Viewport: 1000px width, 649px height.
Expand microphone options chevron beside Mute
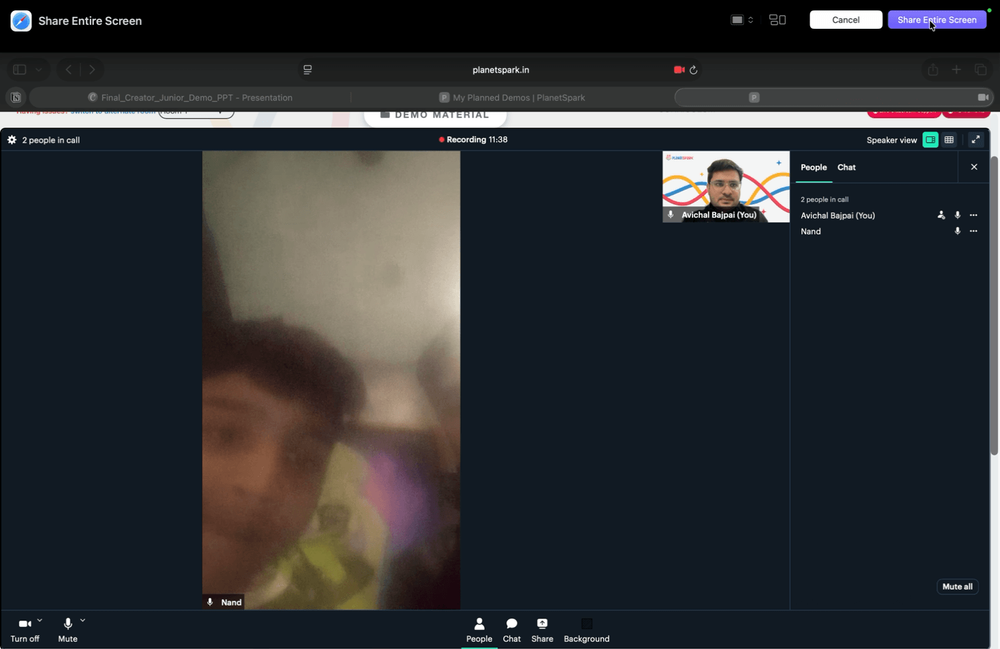click(x=82, y=620)
